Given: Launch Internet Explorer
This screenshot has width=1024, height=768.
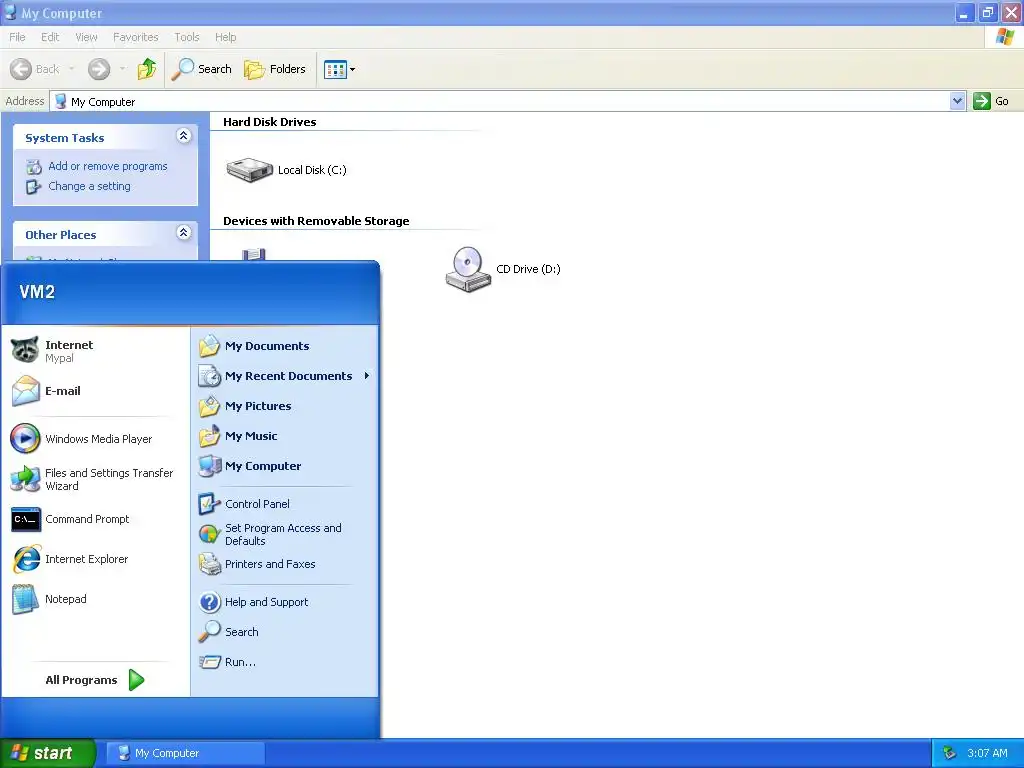Looking at the screenshot, I should coord(96,559).
